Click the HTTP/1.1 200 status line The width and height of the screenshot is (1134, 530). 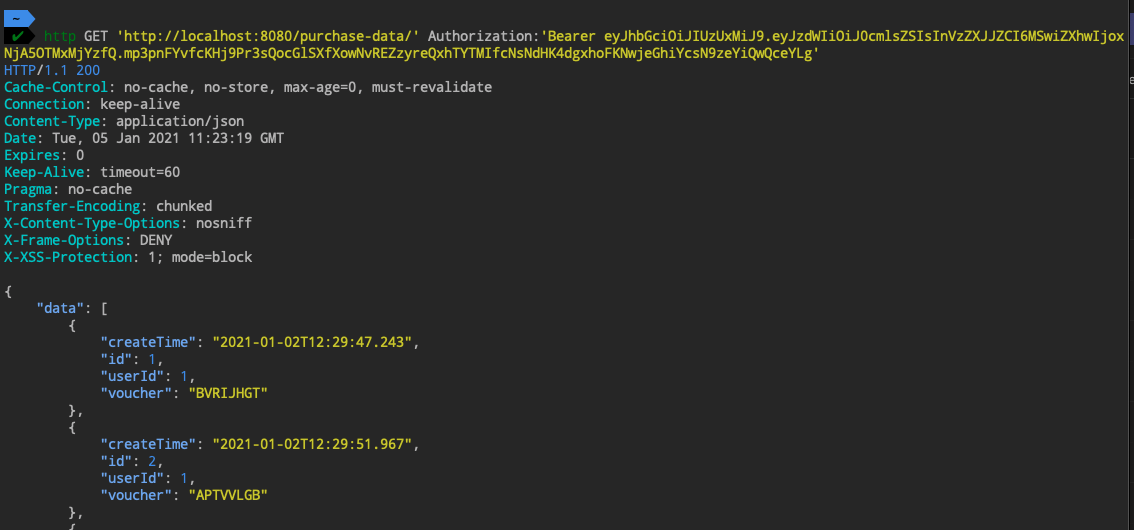click(52, 71)
